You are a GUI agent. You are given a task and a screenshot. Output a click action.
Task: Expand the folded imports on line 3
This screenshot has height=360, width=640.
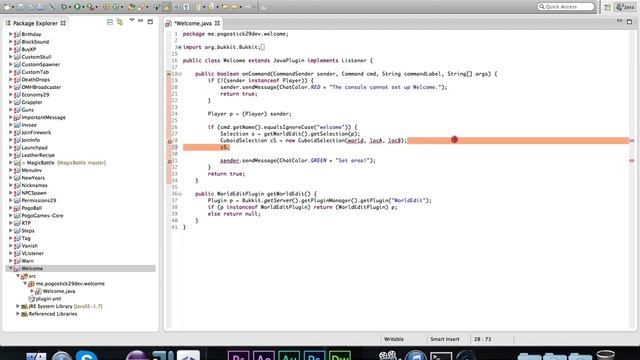click(x=180, y=47)
